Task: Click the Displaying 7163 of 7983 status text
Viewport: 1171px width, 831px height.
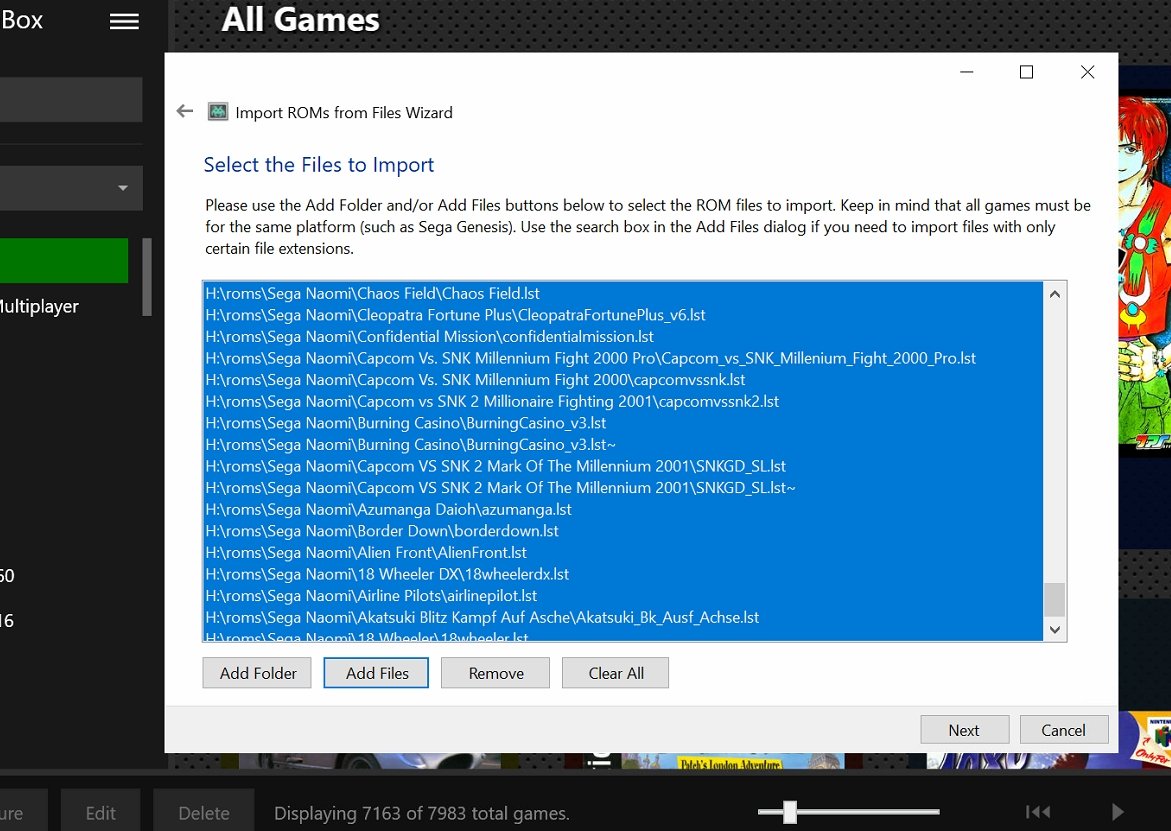Action: pyautogui.click(x=422, y=813)
